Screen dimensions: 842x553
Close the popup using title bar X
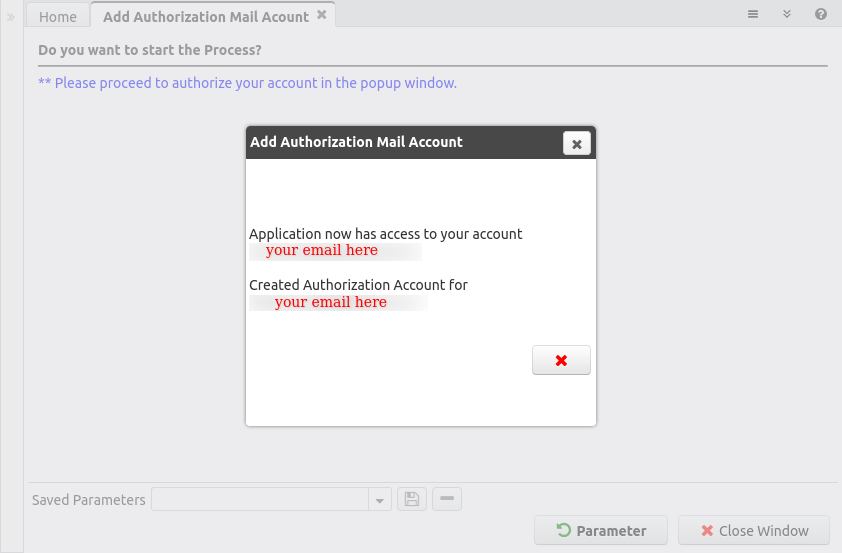(x=576, y=144)
